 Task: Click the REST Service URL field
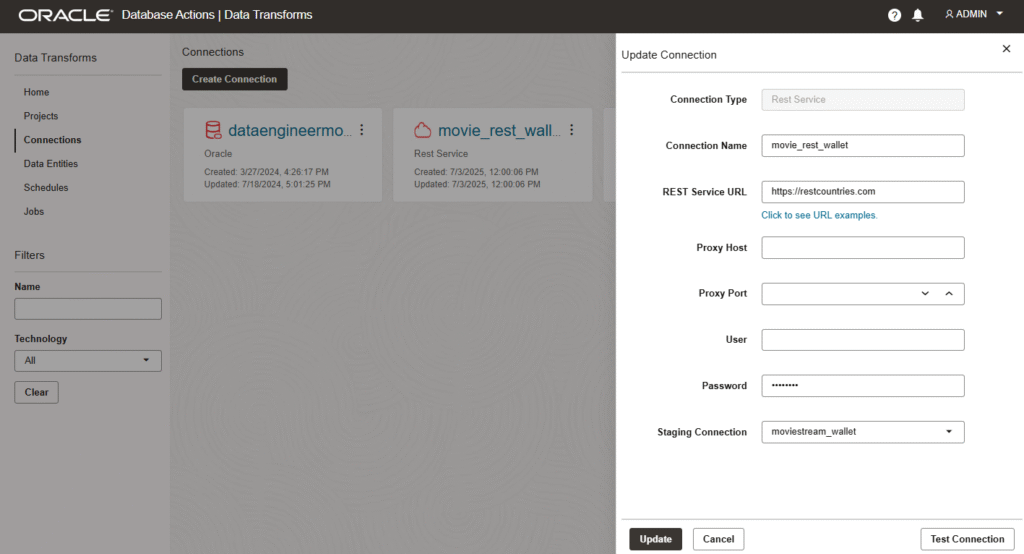pyautogui.click(x=862, y=191)
